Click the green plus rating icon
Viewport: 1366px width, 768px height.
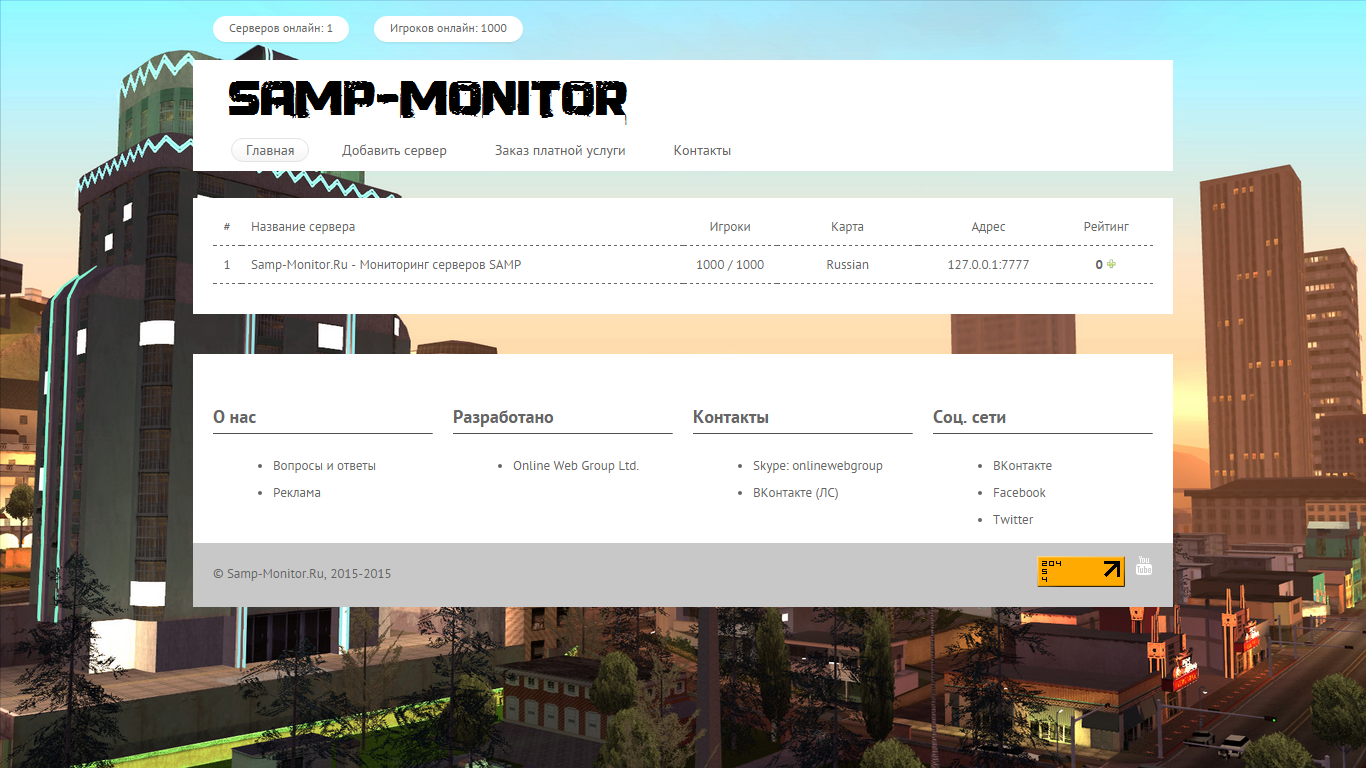coord(1111,264)
